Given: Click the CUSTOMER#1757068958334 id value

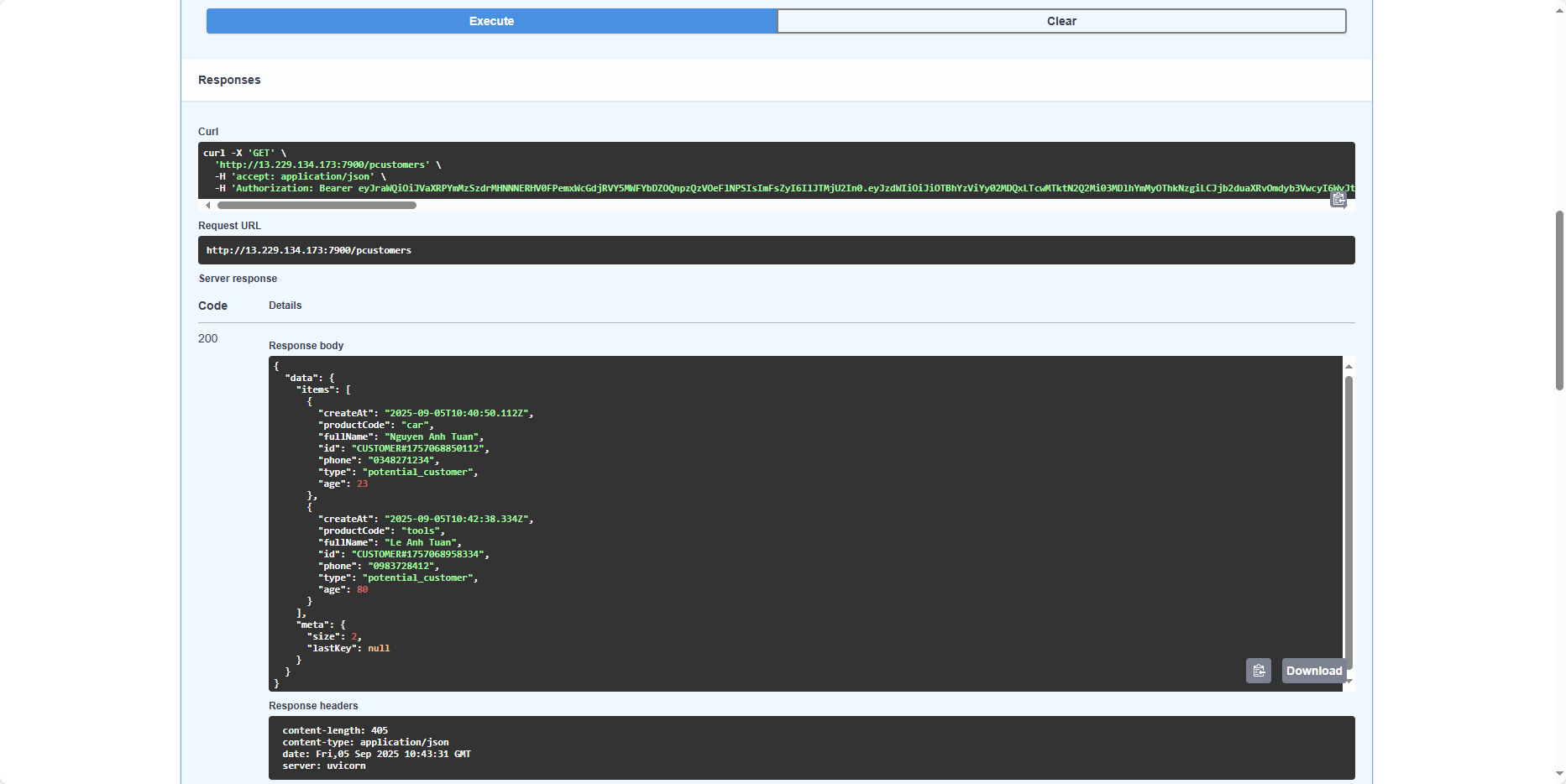Looking at the screenshot, I should (x=417, y=554).
